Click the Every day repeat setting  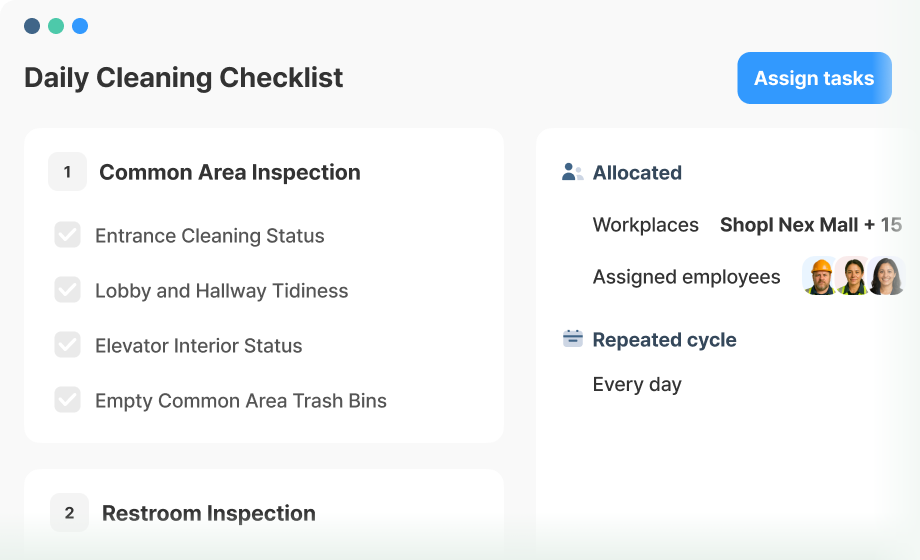[x=637, y=384]
